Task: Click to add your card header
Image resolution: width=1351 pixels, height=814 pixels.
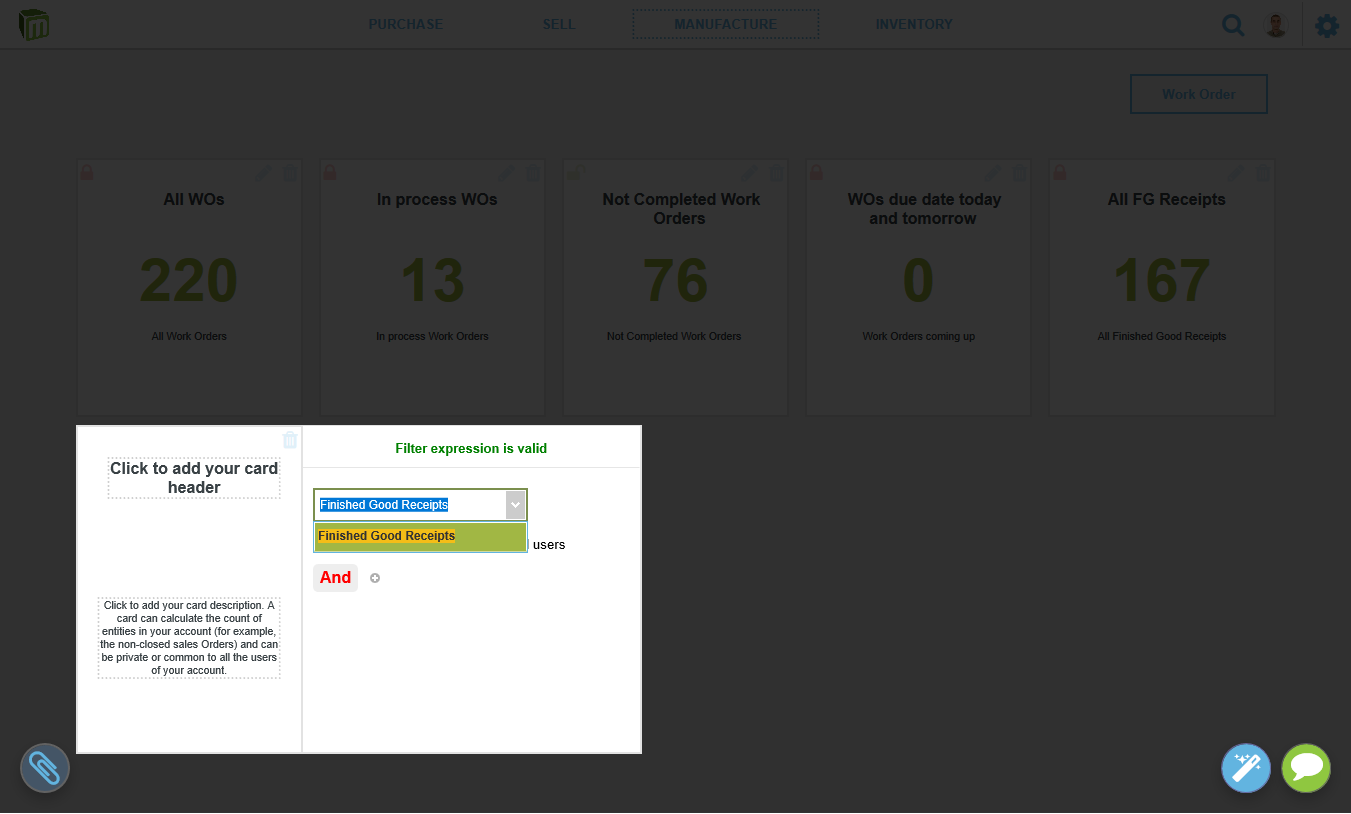Action: click(x=194, y=478)
